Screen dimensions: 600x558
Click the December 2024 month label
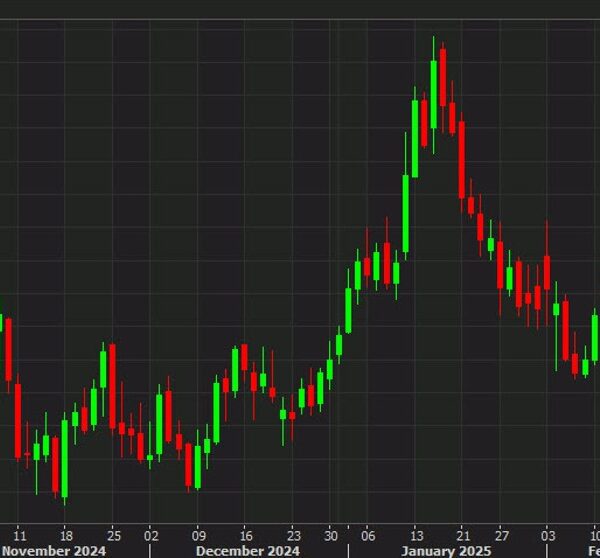coord(247,550)
